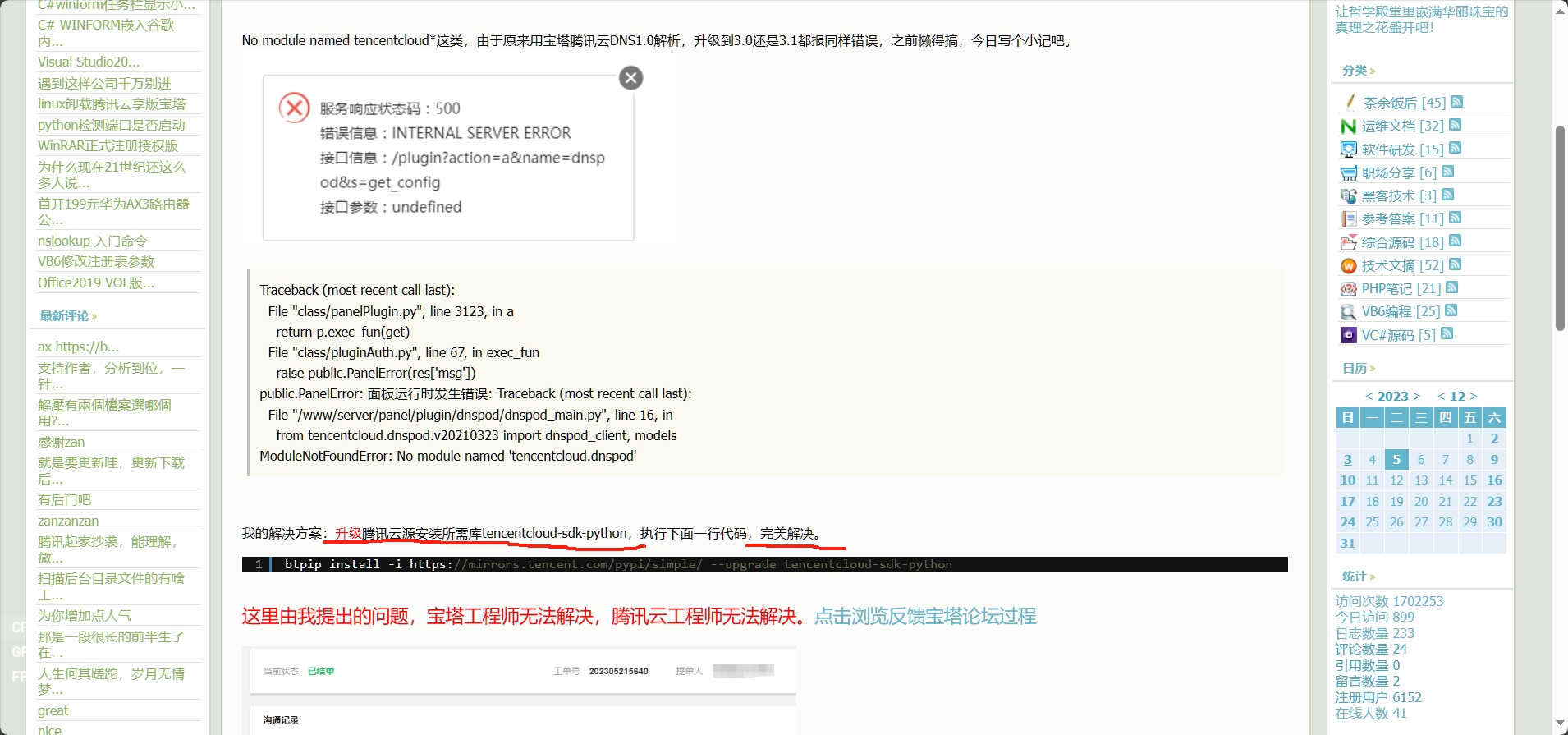Open the RSS feed for 参考答案
1568x735 pixels.
click(1456, 218)
